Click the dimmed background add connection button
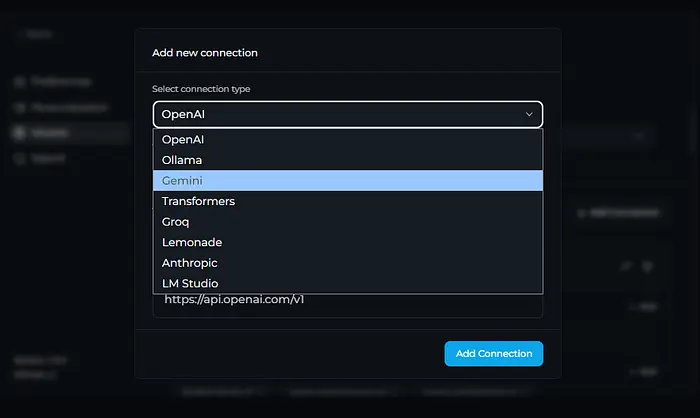700x418 pixels. pyautogui.click(x=618, y=213)
